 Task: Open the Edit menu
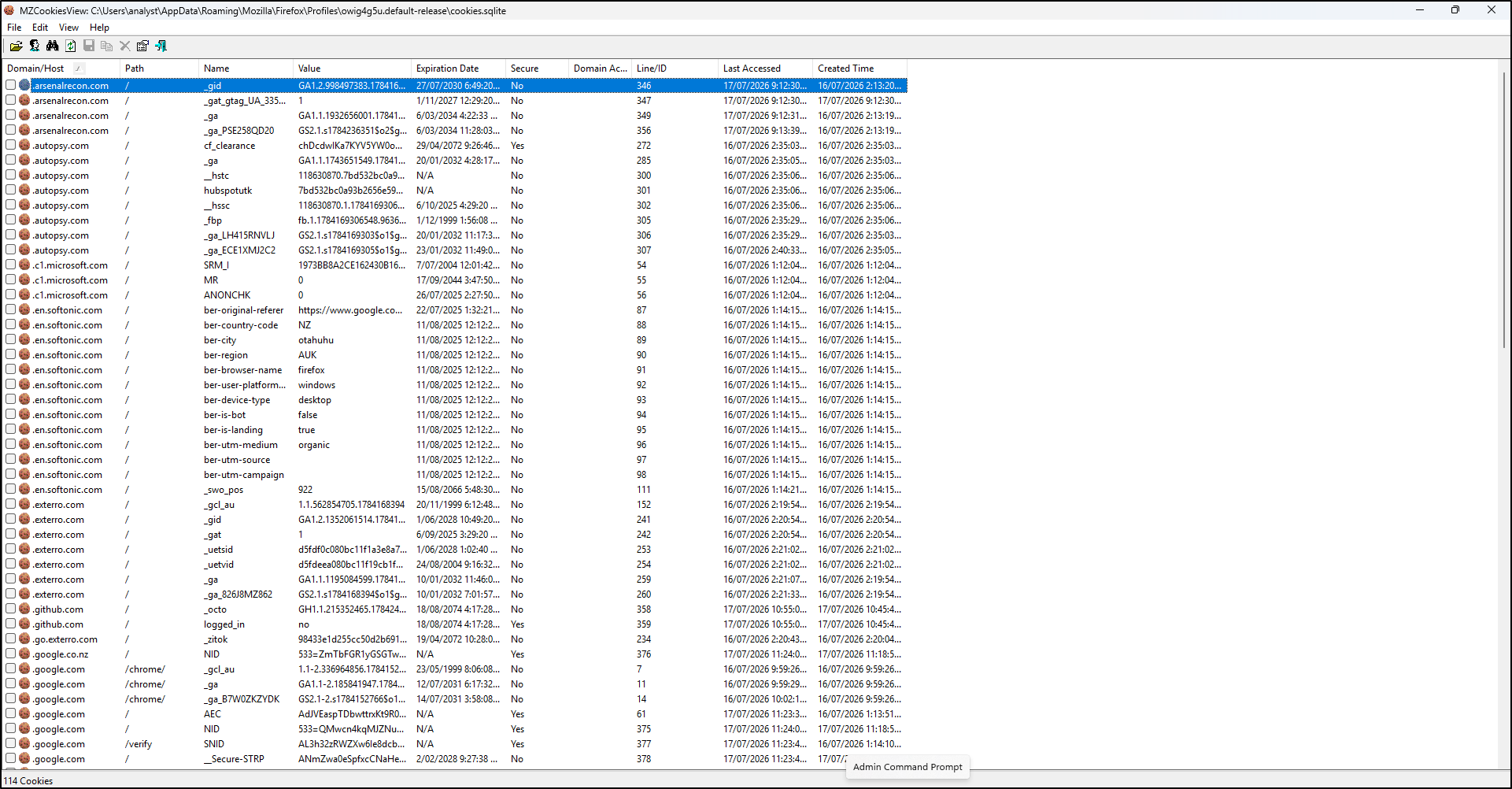pos(40,27)
